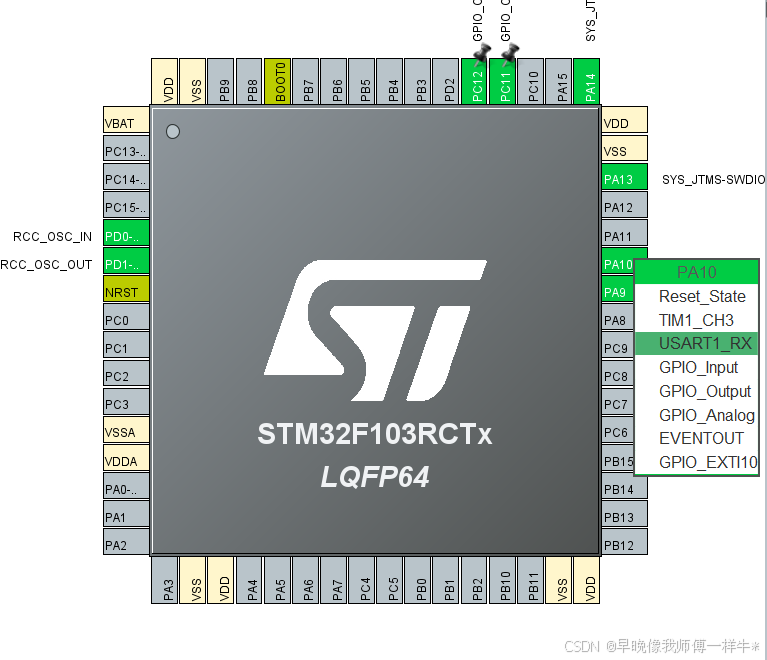Click the VDDA pin
The width and height of the screenshot is (767, 660).
[126, 458]
